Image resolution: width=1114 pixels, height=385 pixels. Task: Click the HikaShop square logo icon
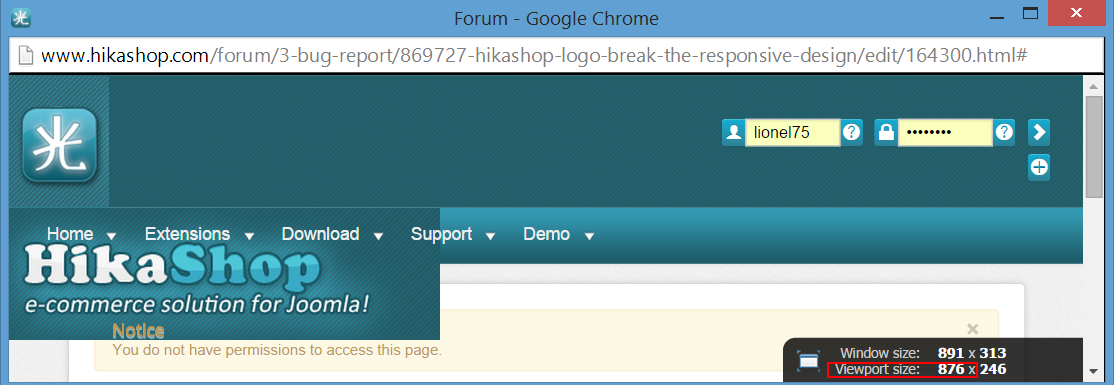click(60, 145)
